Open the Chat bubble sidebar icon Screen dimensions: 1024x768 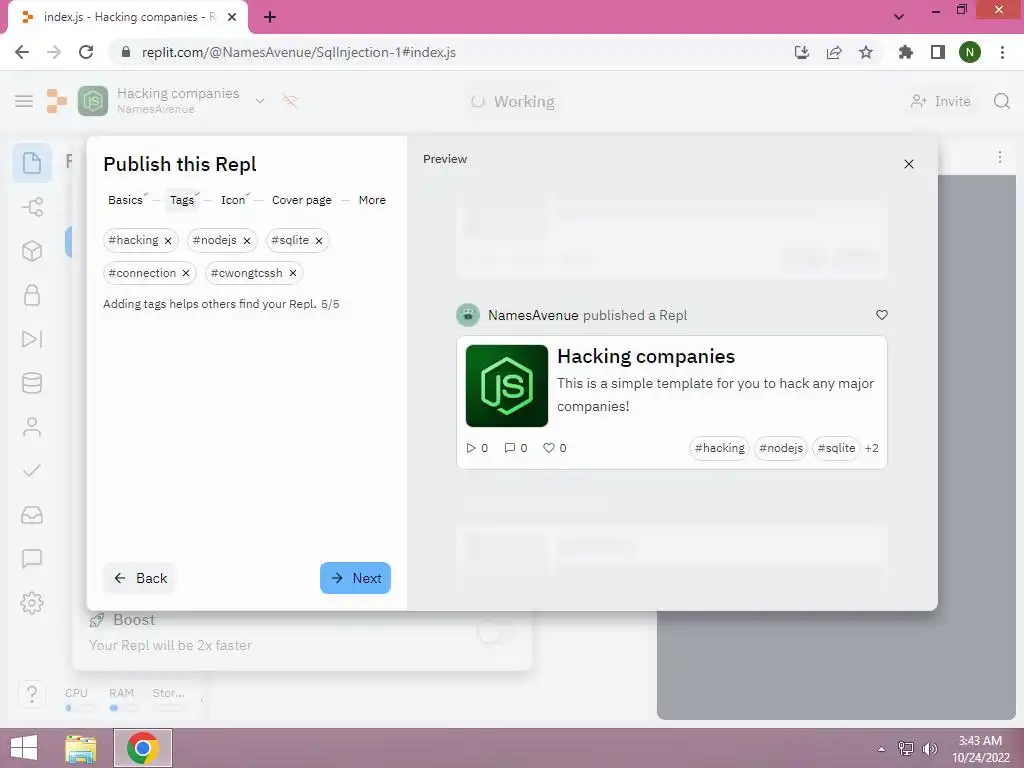31,558
